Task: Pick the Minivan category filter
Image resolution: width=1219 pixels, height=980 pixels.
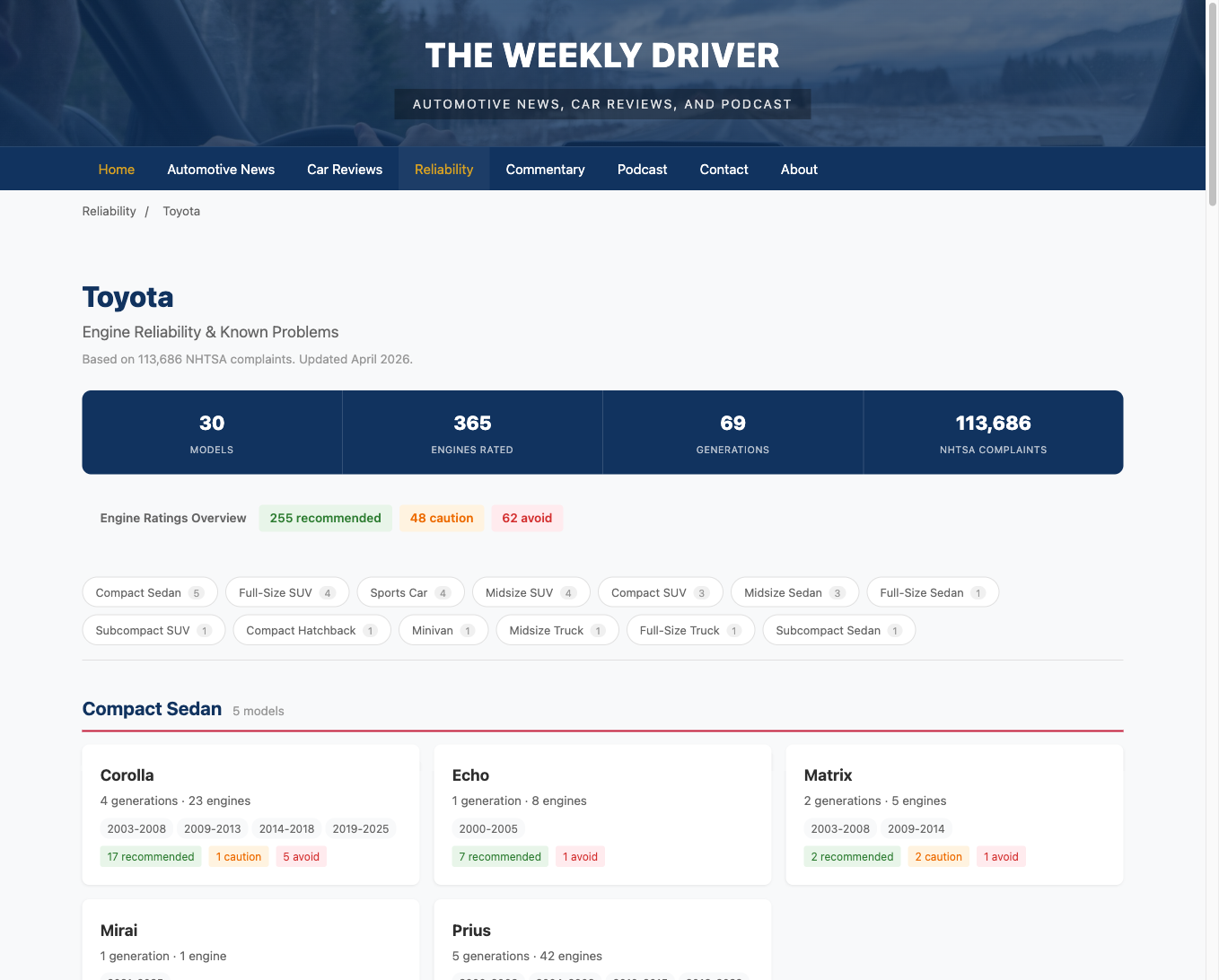Action: tap(443, 630)
